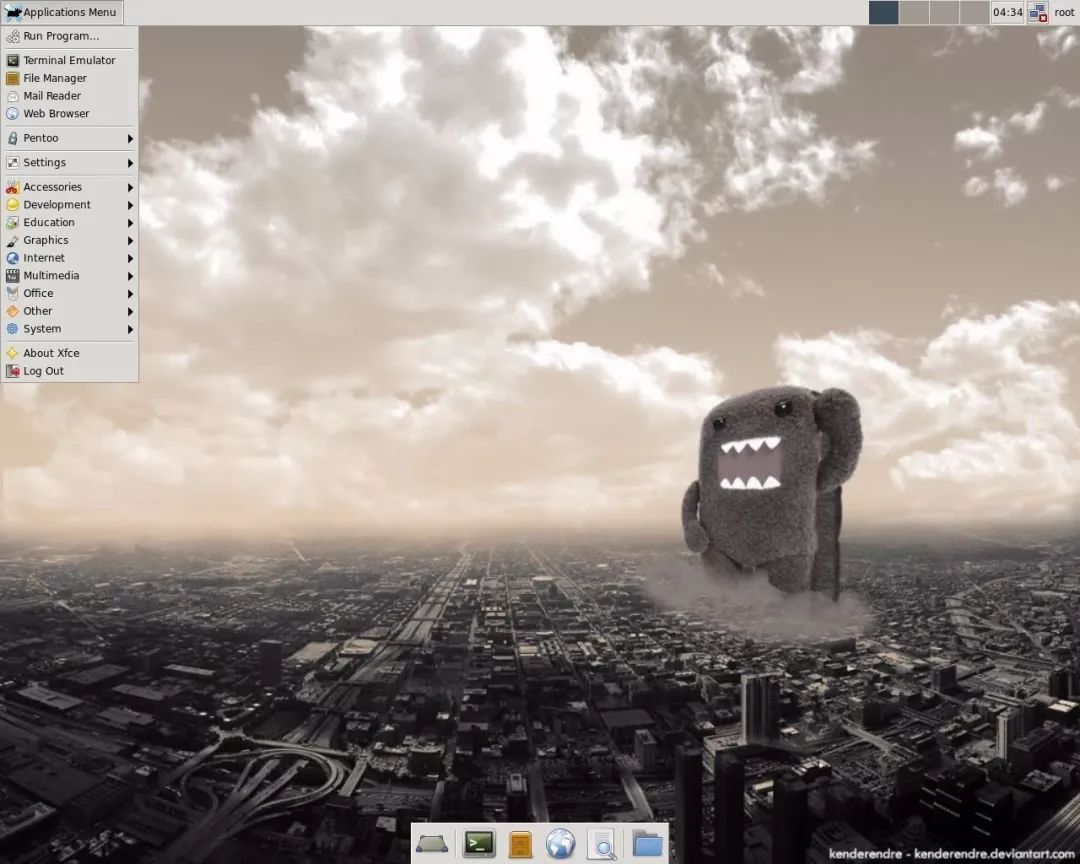Switch to the second workspace in the pager
Viewport: 1080px width, 864px height.
[x=914, y=13]
